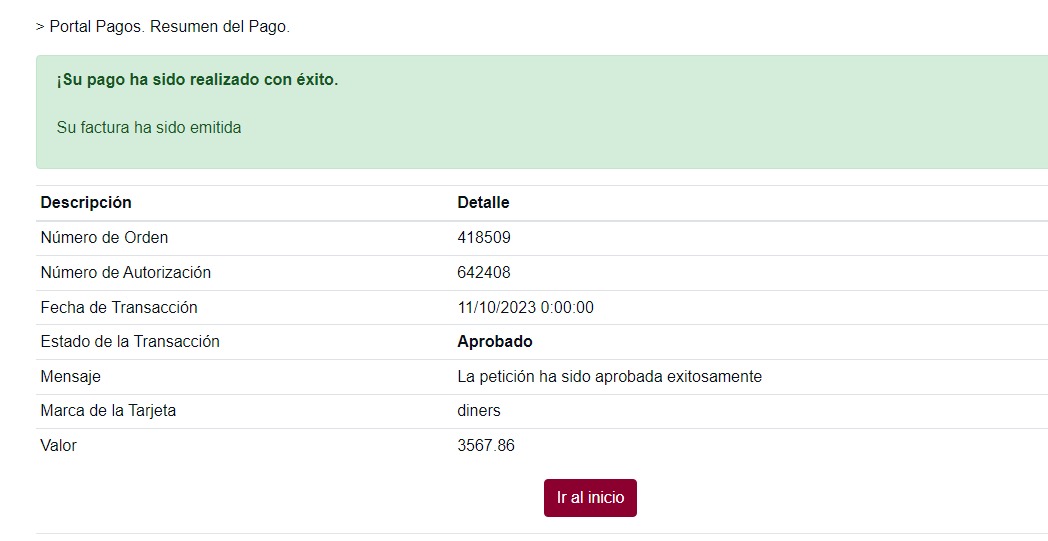This screenshot has width=1048, height=541.
Task: Click the "Número de Autorización" row label
Action: pos(125,273)
